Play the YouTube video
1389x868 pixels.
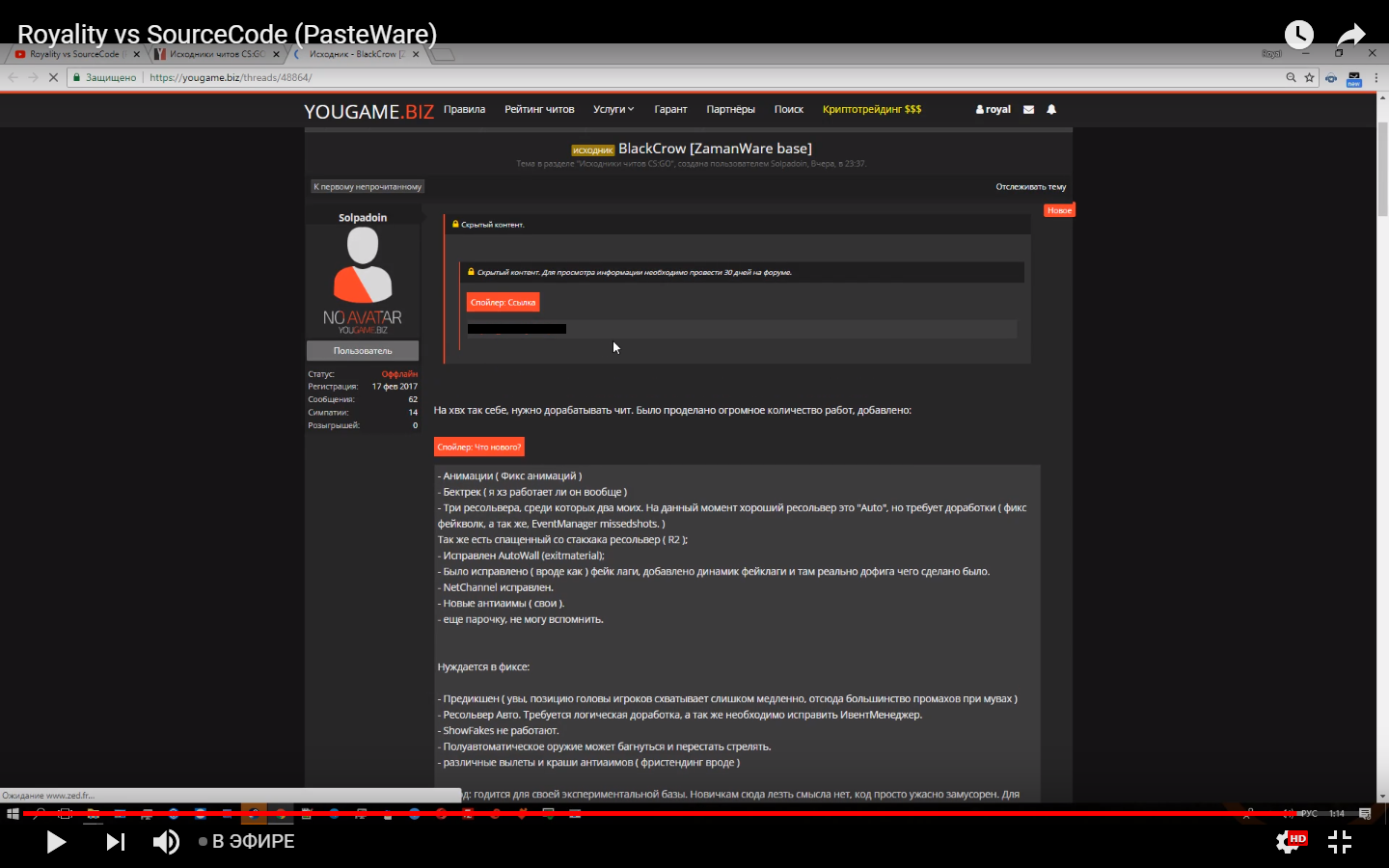pos(56,842)
